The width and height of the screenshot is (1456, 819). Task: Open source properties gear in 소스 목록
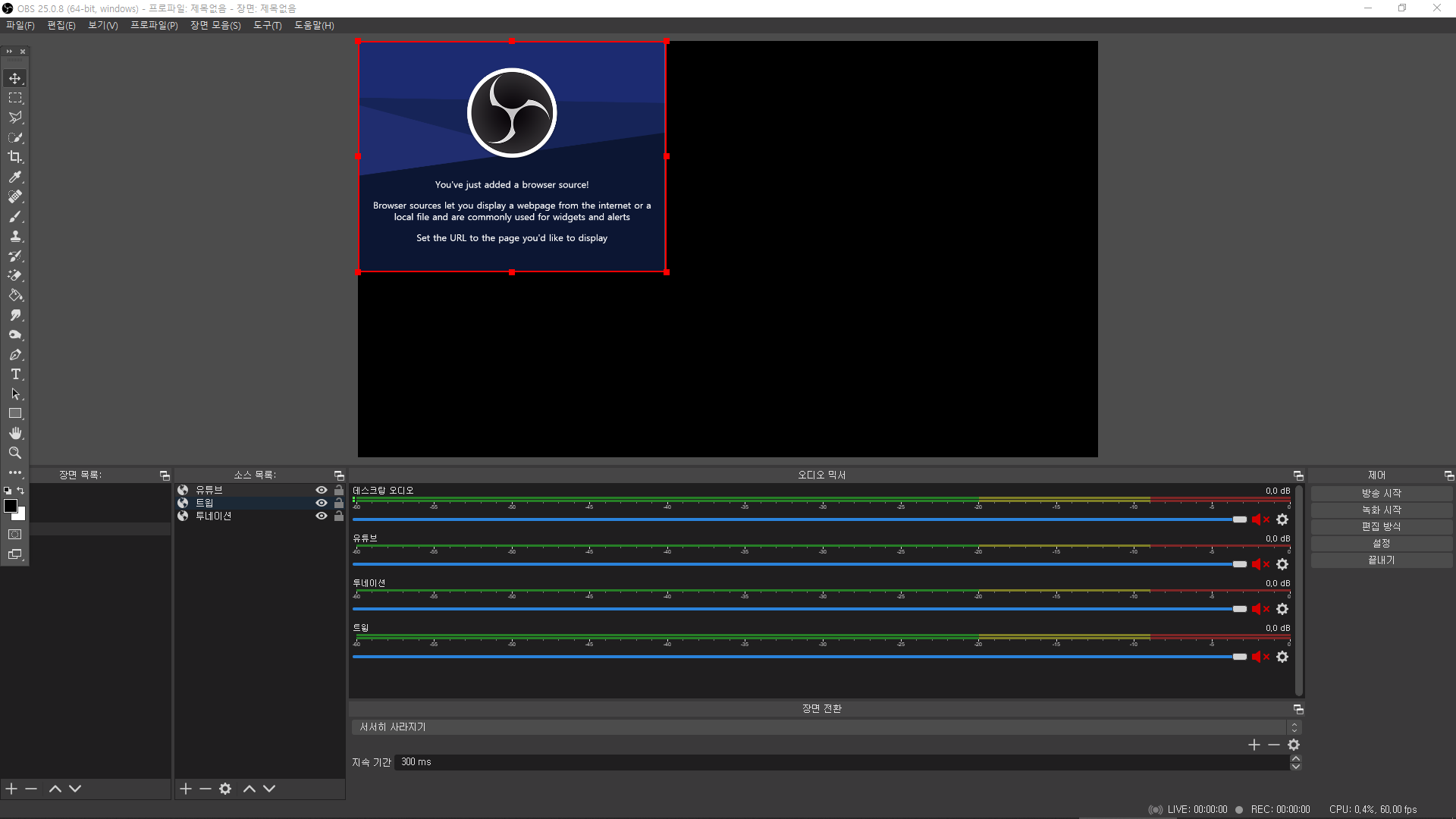point(225,789)
